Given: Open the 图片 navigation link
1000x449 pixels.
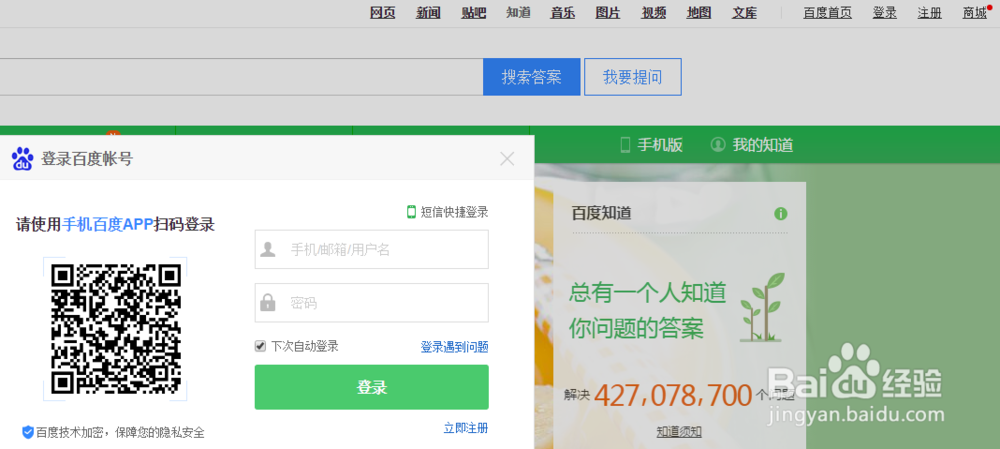Looking at the screenshot, I should 608,12.
